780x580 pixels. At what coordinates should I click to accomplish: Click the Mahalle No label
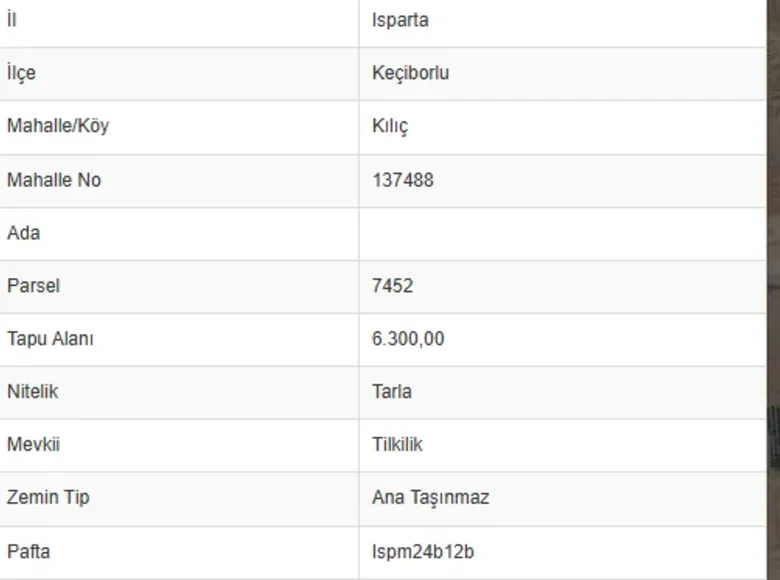(54, 181)
